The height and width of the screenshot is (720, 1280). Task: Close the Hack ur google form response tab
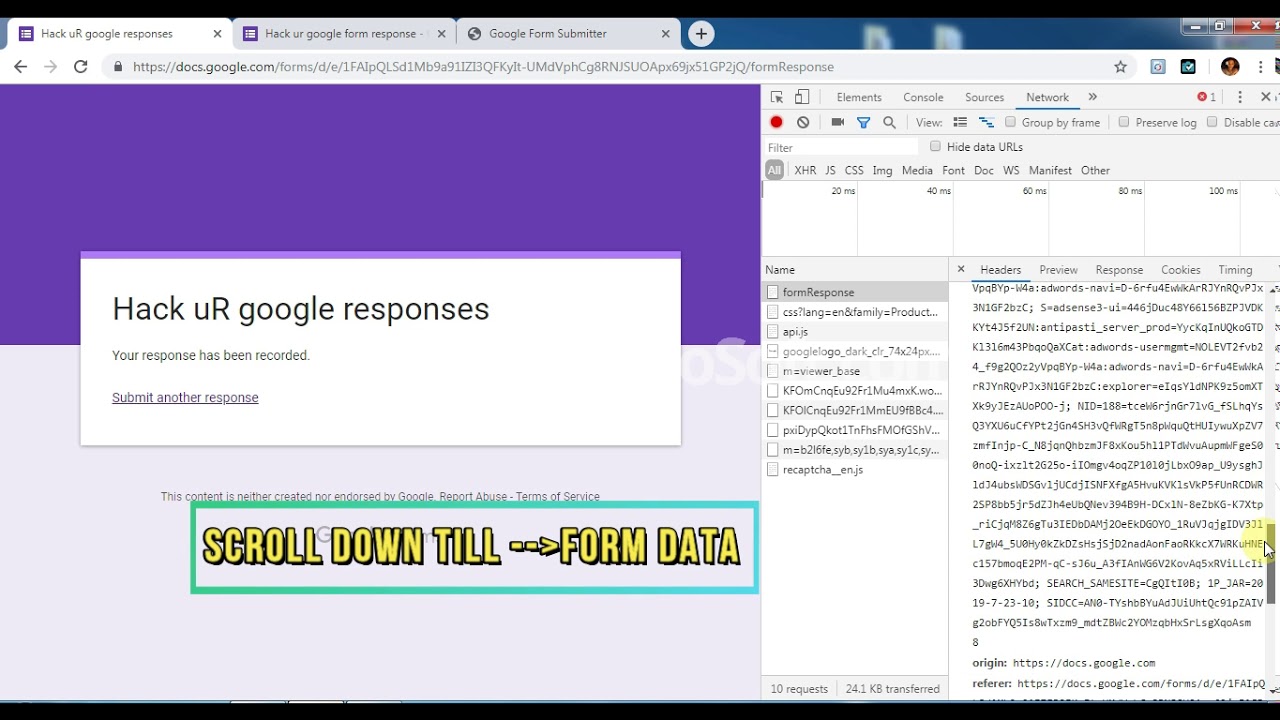point(442,33)
